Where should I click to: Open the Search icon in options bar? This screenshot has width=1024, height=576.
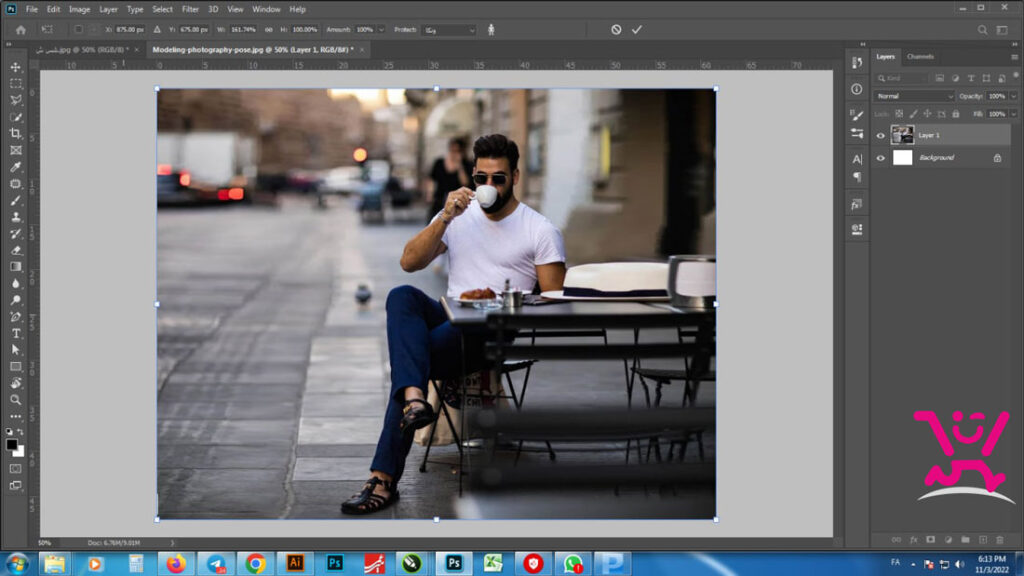click(982, 29)
